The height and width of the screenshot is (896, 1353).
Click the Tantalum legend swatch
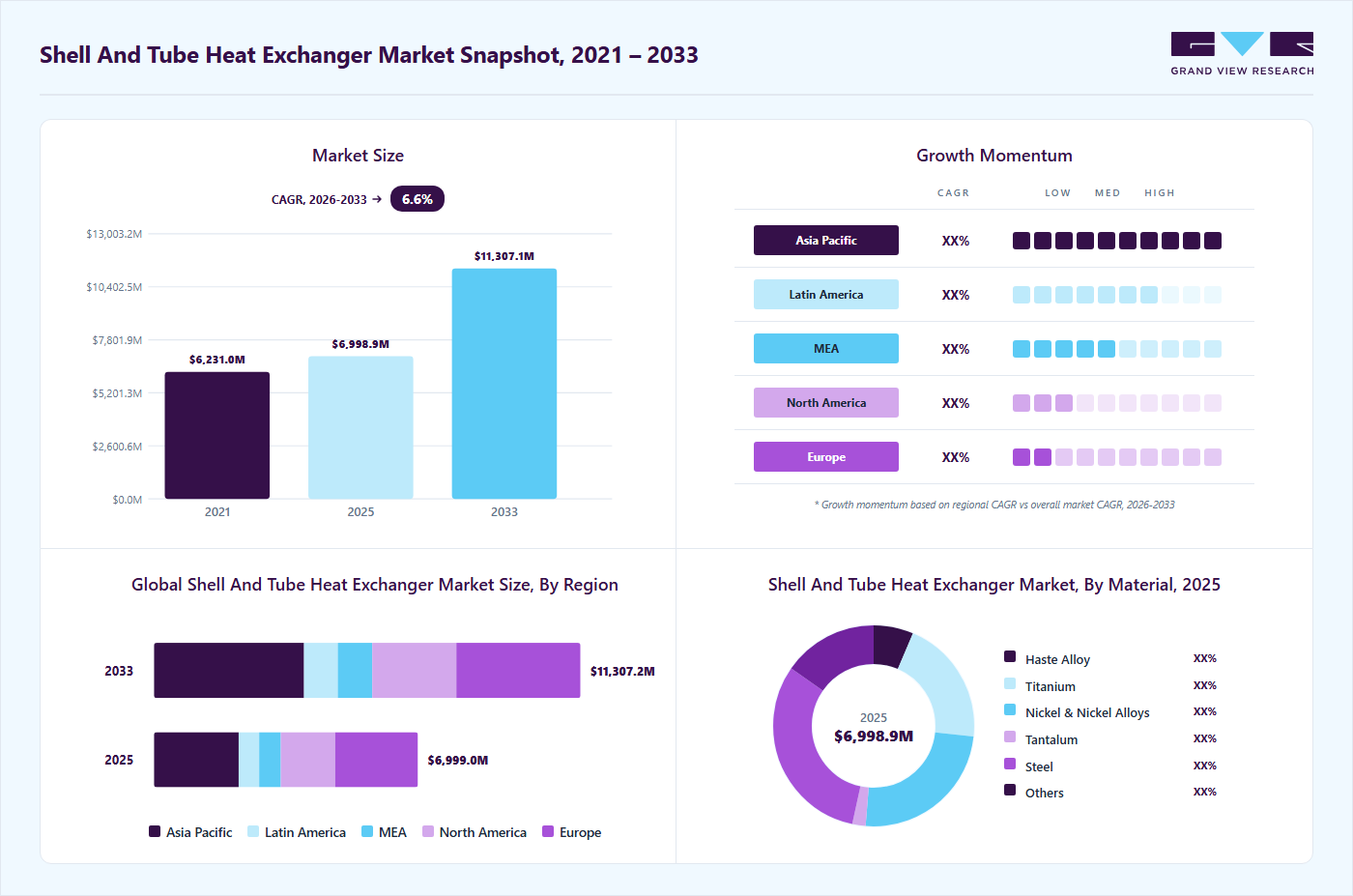(x=1010, y=737)
